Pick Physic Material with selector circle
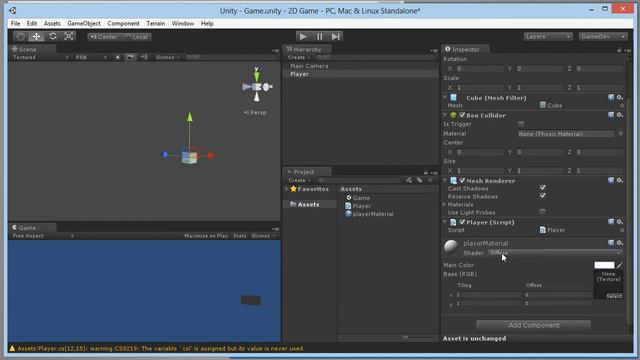 pos(620,133)
